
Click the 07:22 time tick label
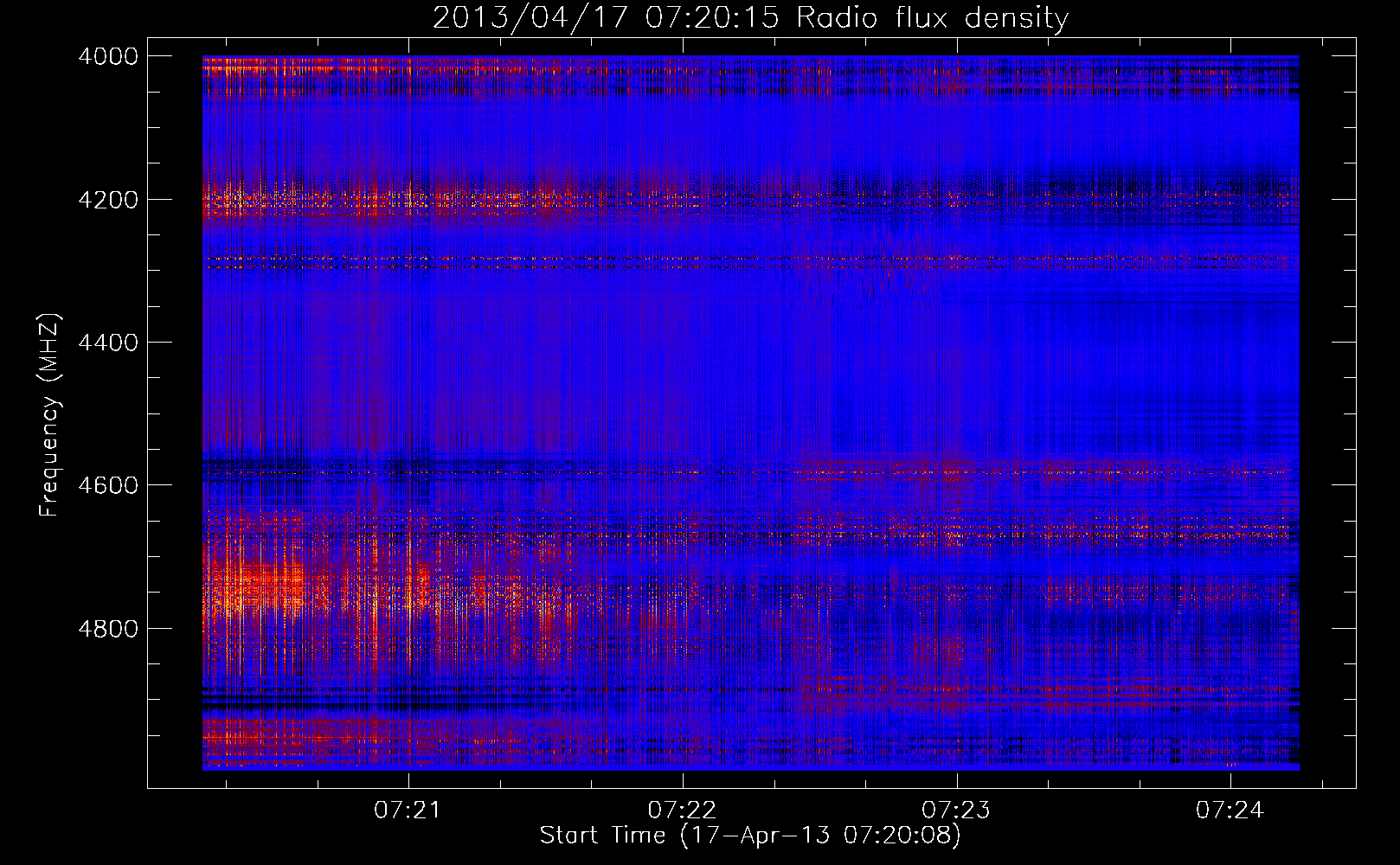(682, 811)
